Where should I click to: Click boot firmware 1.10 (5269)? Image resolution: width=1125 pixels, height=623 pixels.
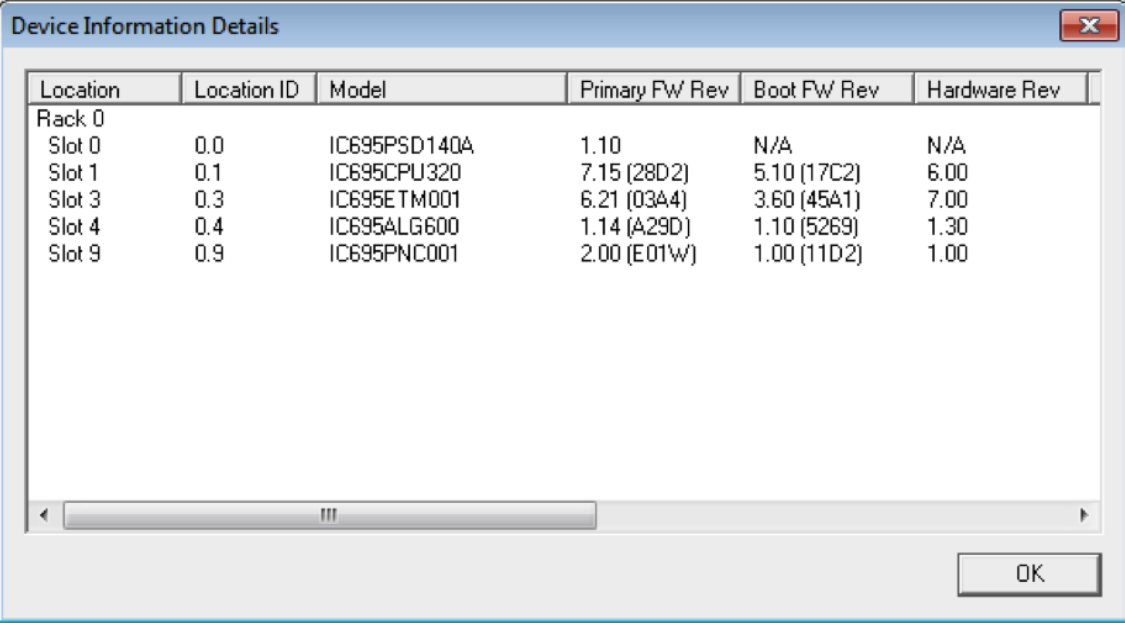coord(806,227)
